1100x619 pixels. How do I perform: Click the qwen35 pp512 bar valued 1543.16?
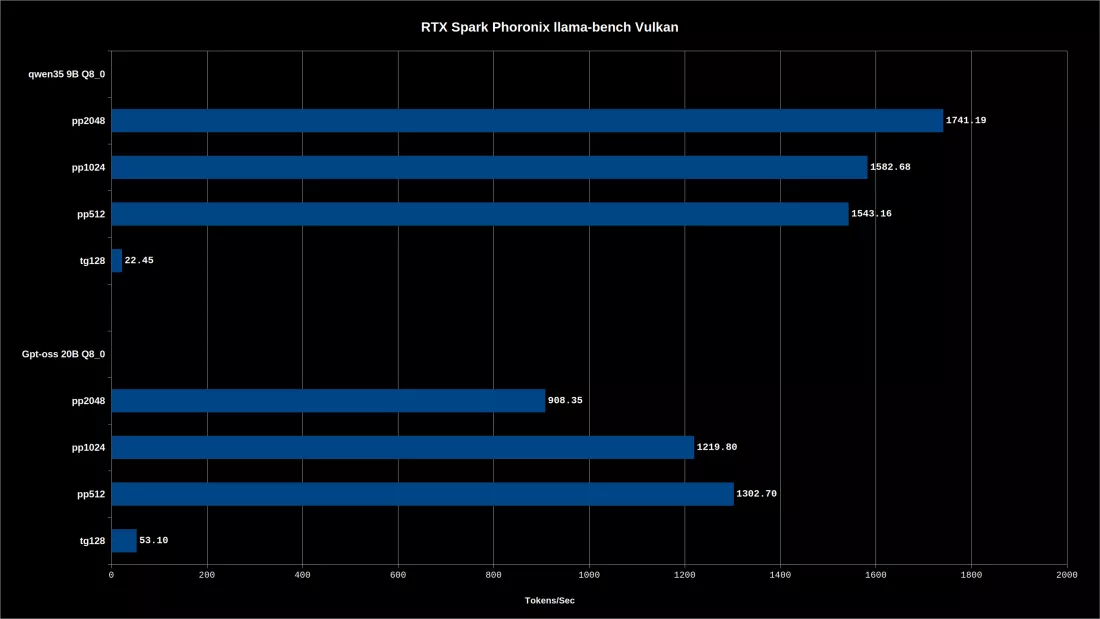[x=480, y=214]
